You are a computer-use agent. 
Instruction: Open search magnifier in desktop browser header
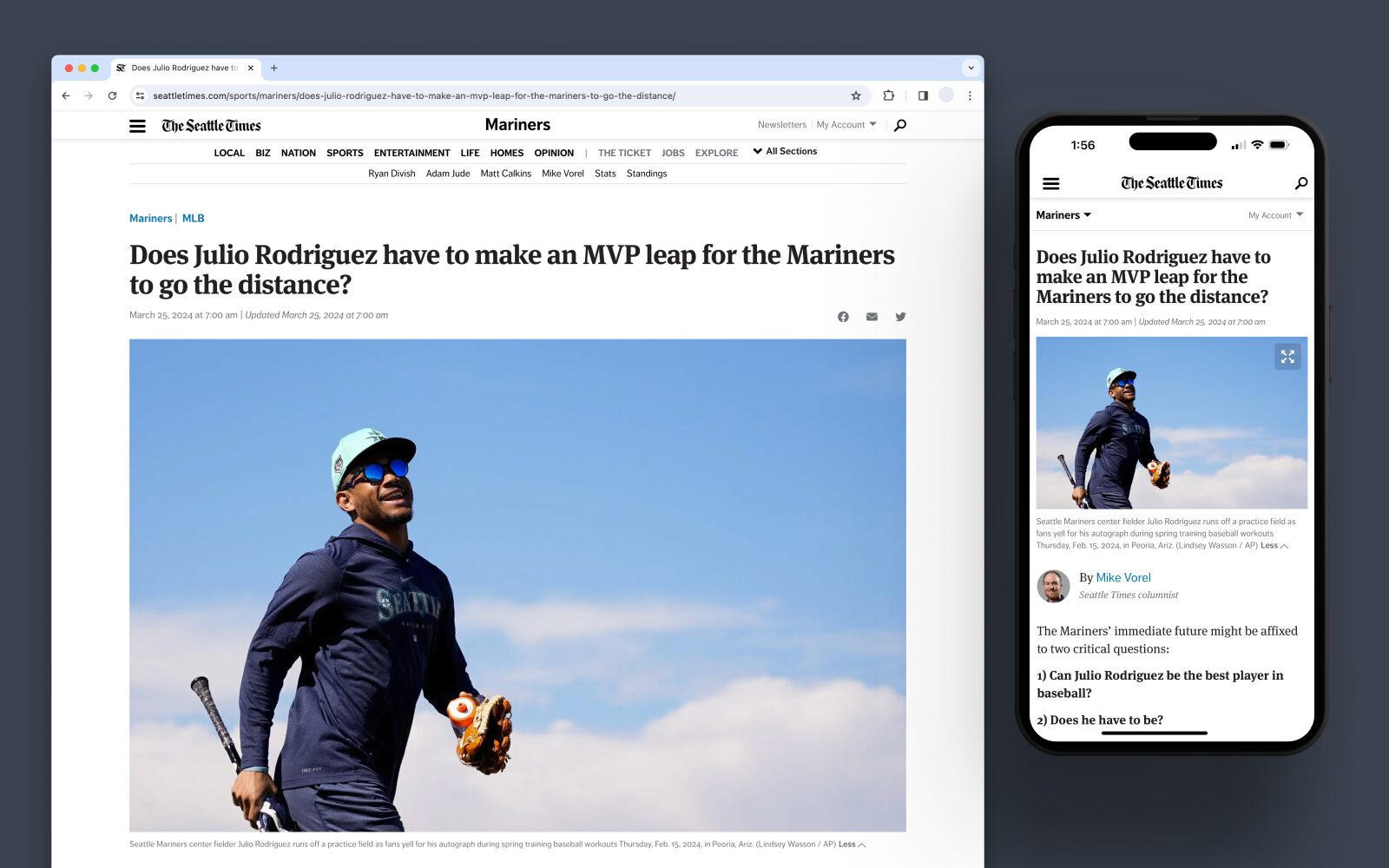coord(900,125)
